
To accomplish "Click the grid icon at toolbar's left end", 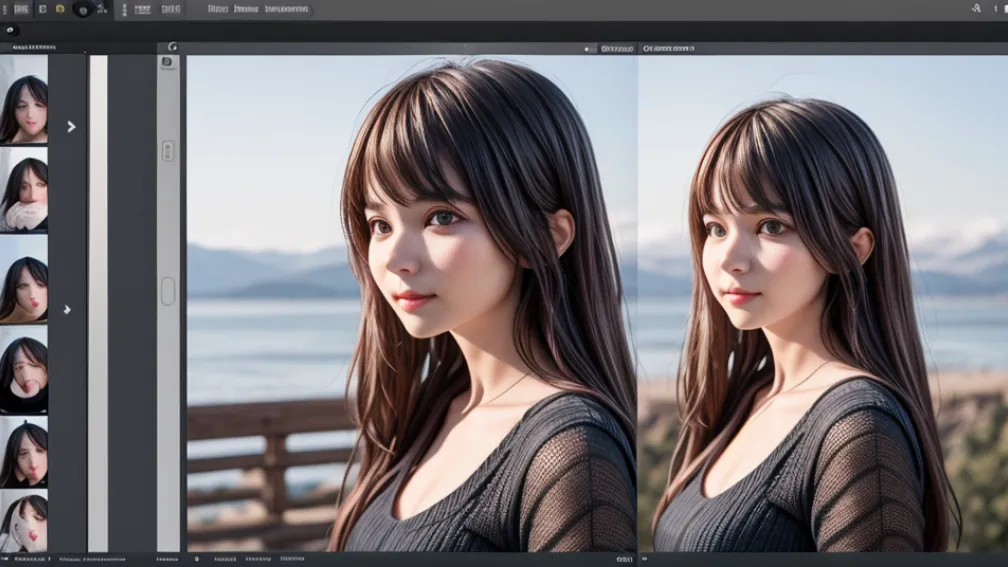I will pyautogui.click(x=21, y=9).
